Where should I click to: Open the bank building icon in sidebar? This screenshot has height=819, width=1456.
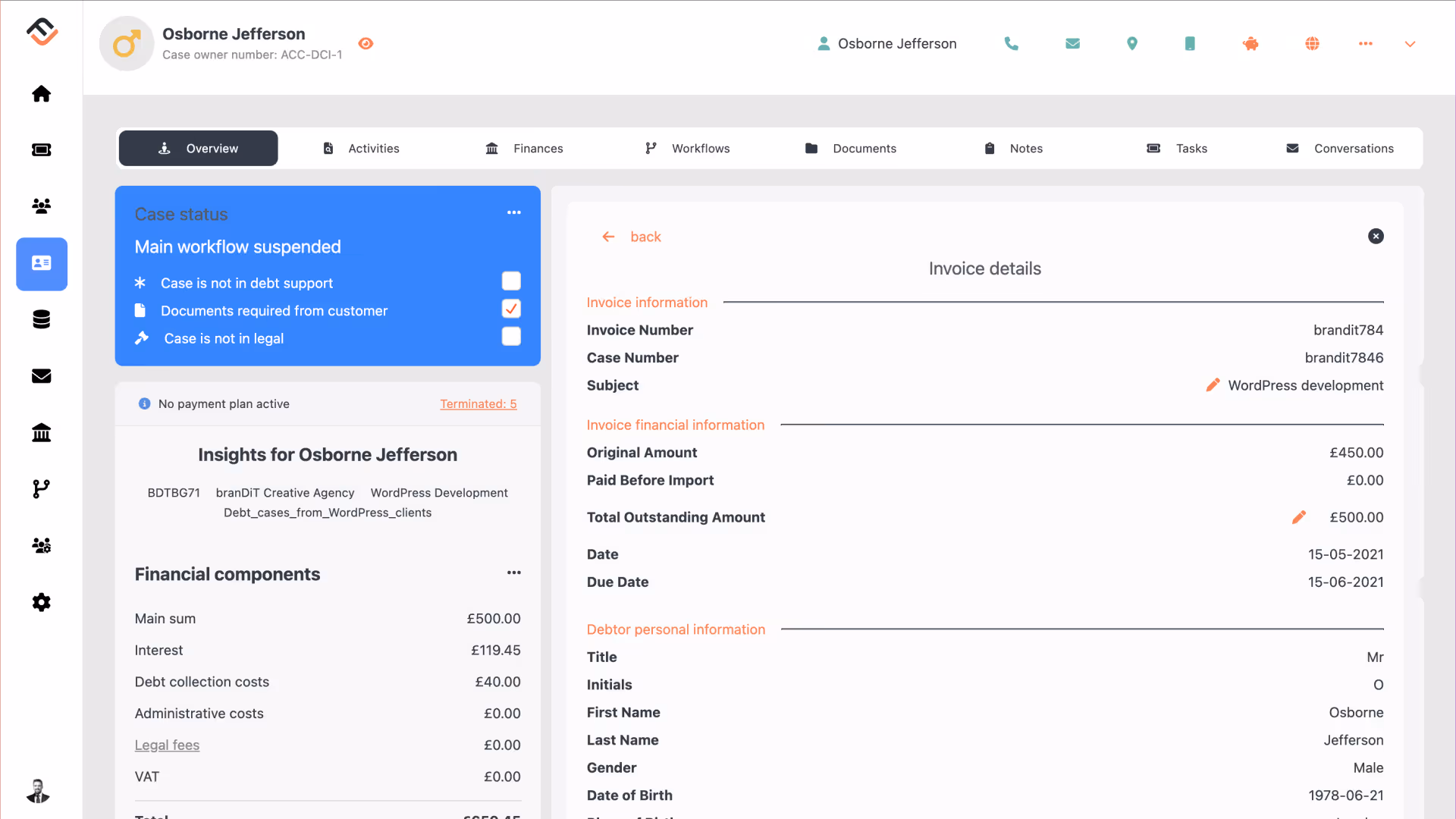coord(42,432)
